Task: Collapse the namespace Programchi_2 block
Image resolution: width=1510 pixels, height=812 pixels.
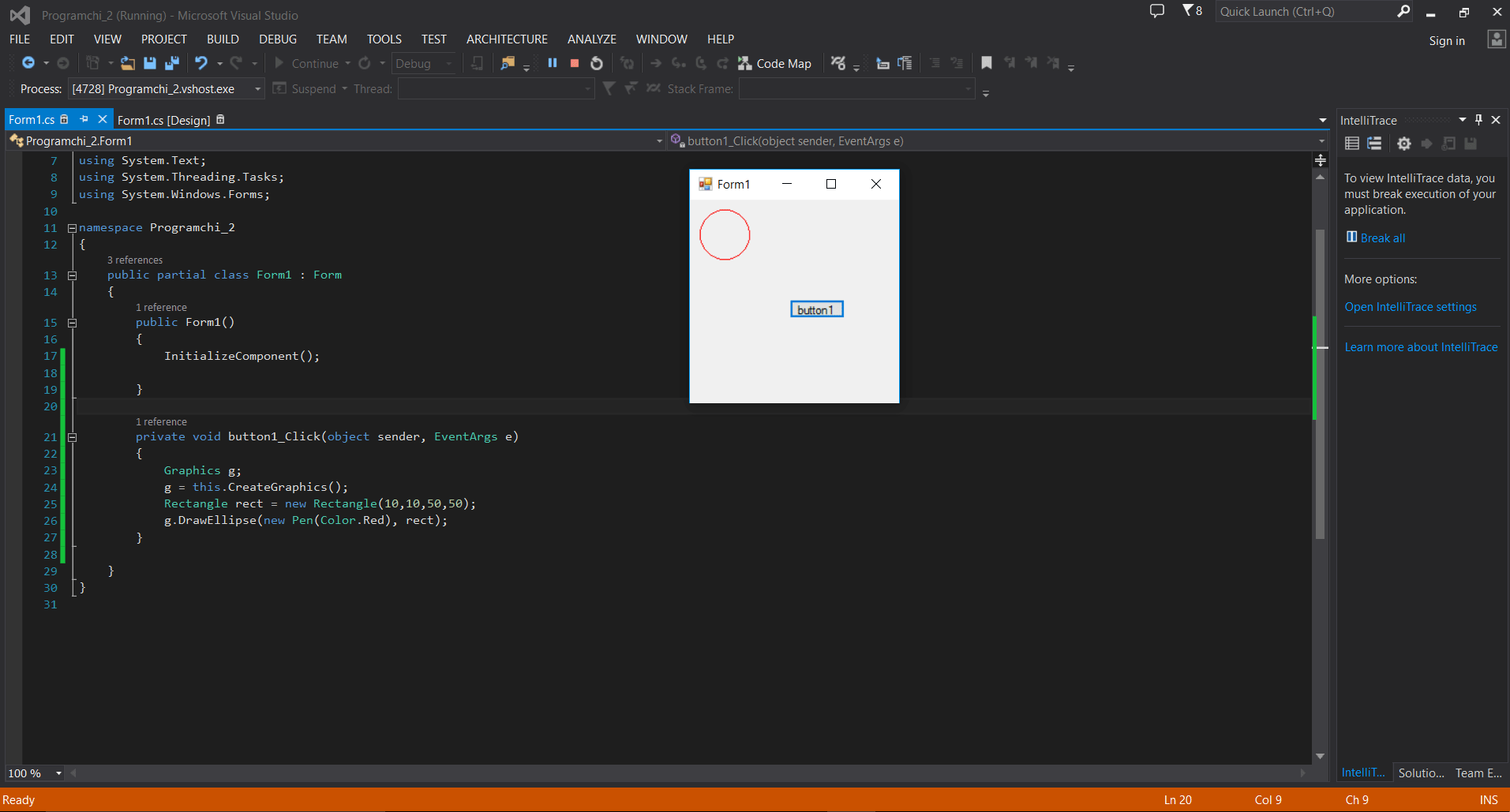Action: pyautogui.click(x=72, y=228)
